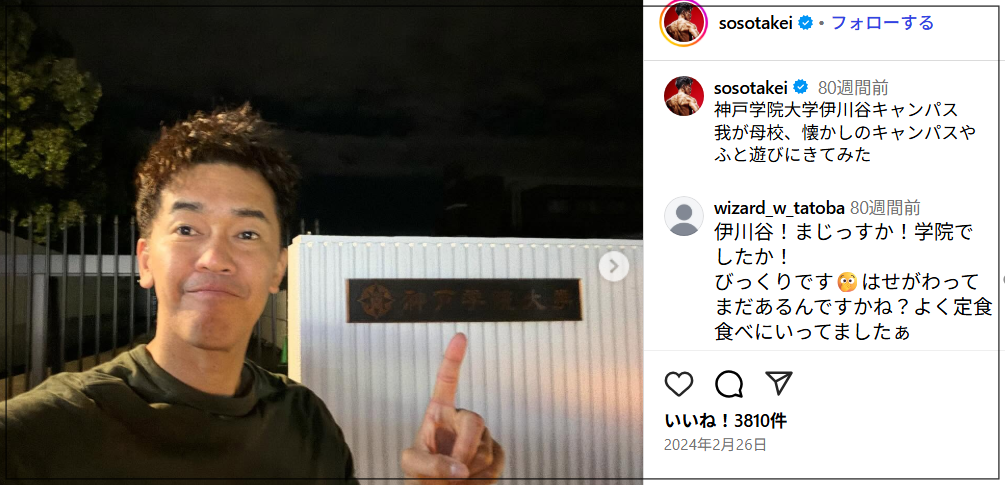Viewport: 1005px width, 485px height.
Task: Open post date 2024年2月26日 permalink
Action: 715,444
